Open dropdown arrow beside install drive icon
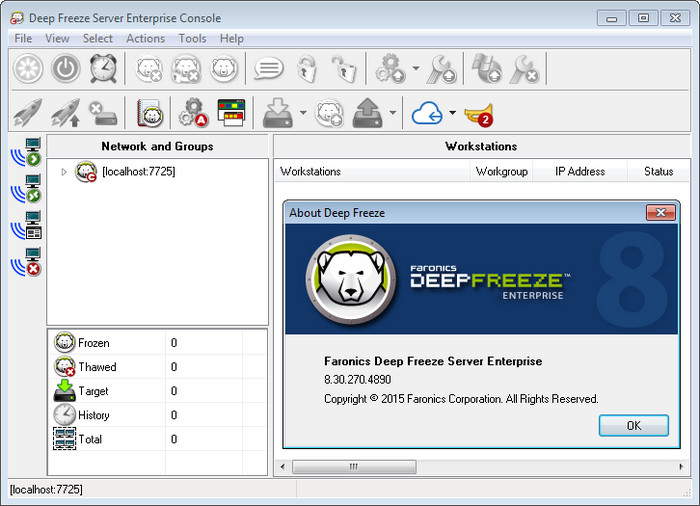Viewport: 700px width, 506px height. [x=303, y=113]
